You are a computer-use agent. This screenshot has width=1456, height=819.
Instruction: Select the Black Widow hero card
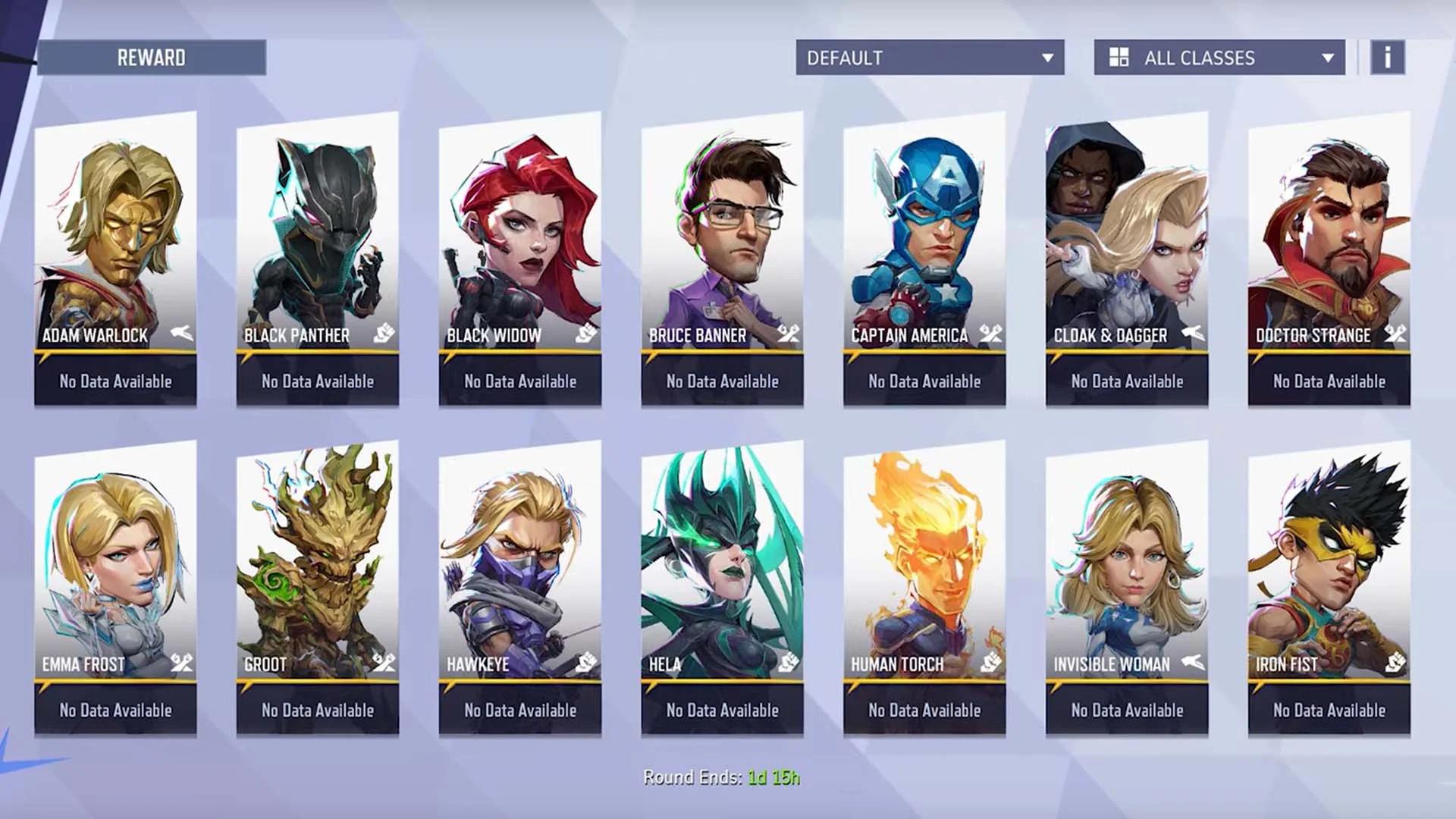point(519,259)
